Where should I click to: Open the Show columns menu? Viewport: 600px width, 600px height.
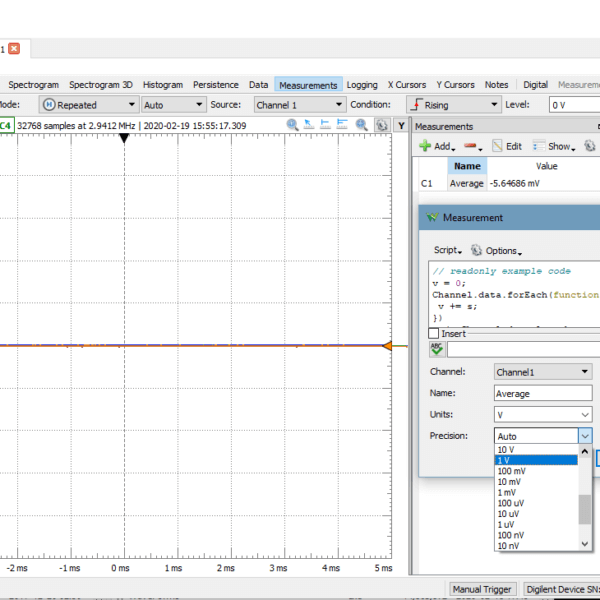coord(554,146)
